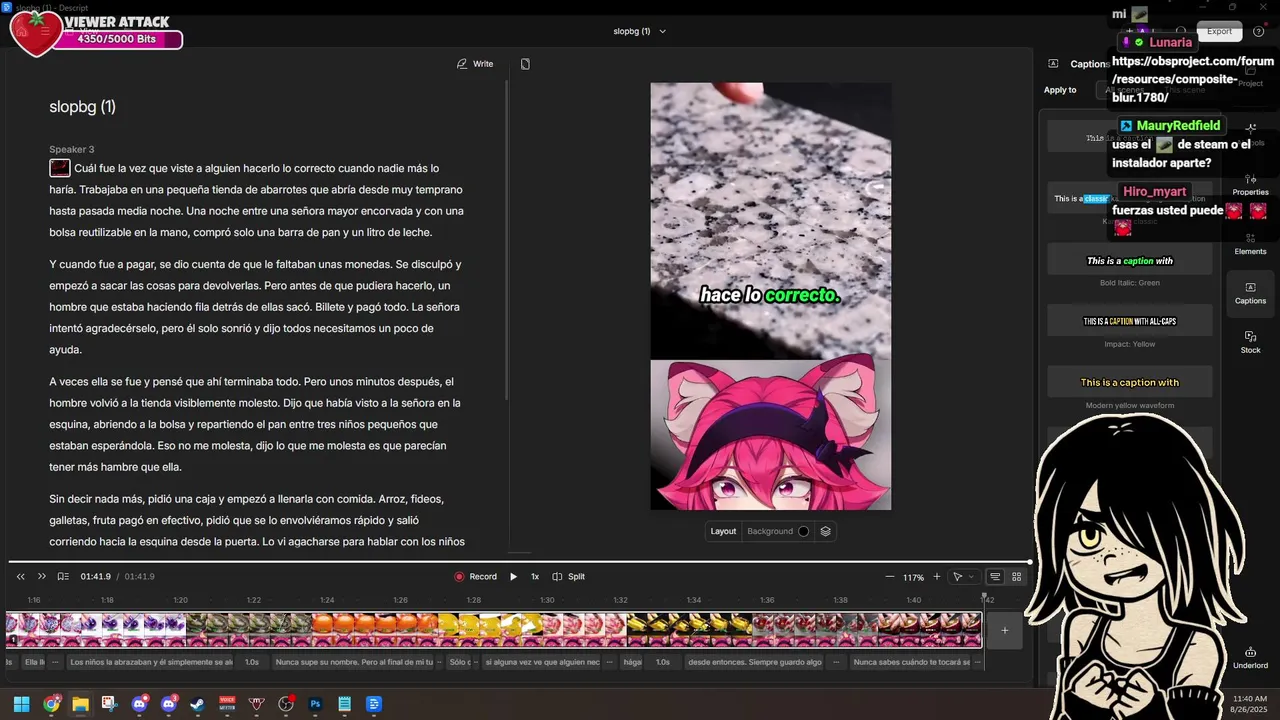Click the video preview canvas
This screenshot has width=1280, height=720.
[771, 296]
